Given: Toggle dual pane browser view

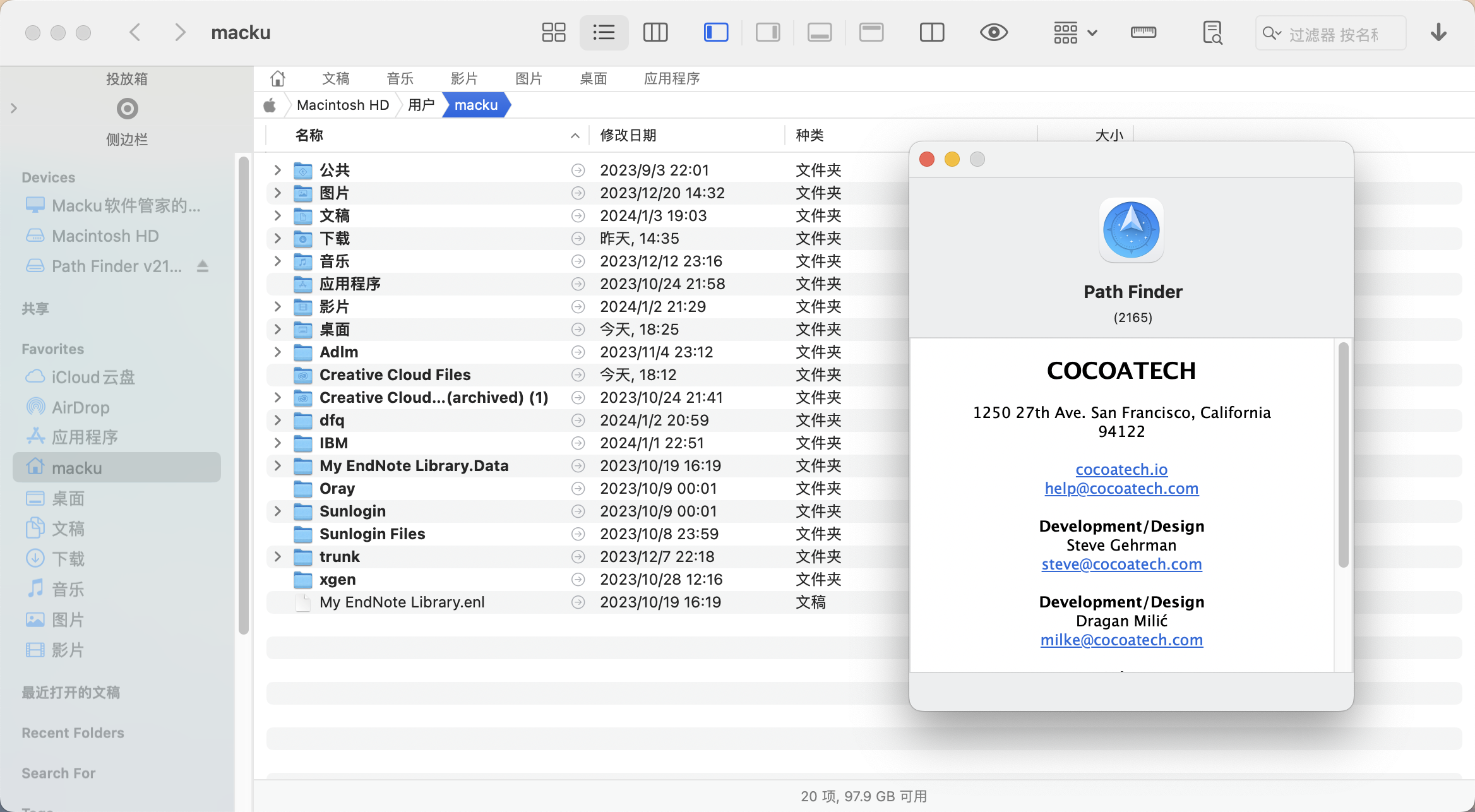Looking at the screenshot, I should pyautogui.click(x=932, y=32).
